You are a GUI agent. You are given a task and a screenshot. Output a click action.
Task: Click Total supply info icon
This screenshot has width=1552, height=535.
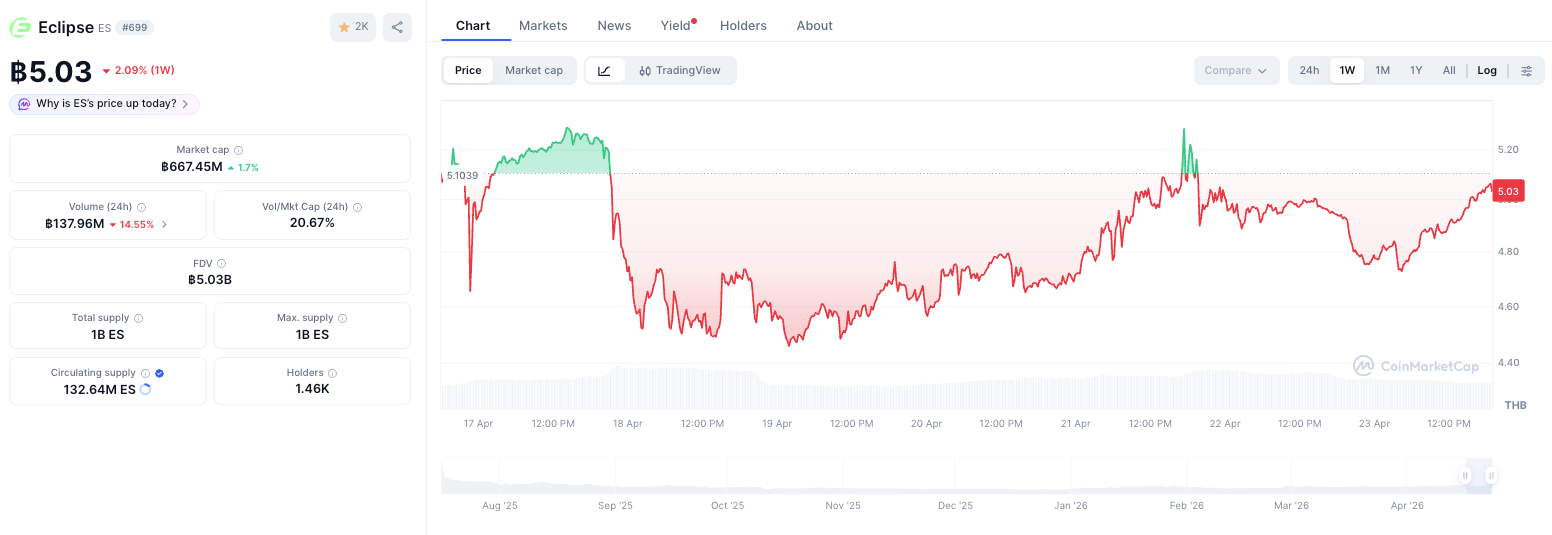click(x=138, y=318)
